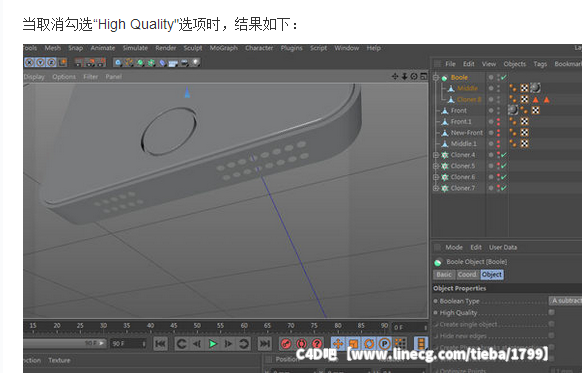Image resolution: width=582 pixels, height=373 pixels.
Task: Open the viewport Filter menu
Action: point(91,76)
